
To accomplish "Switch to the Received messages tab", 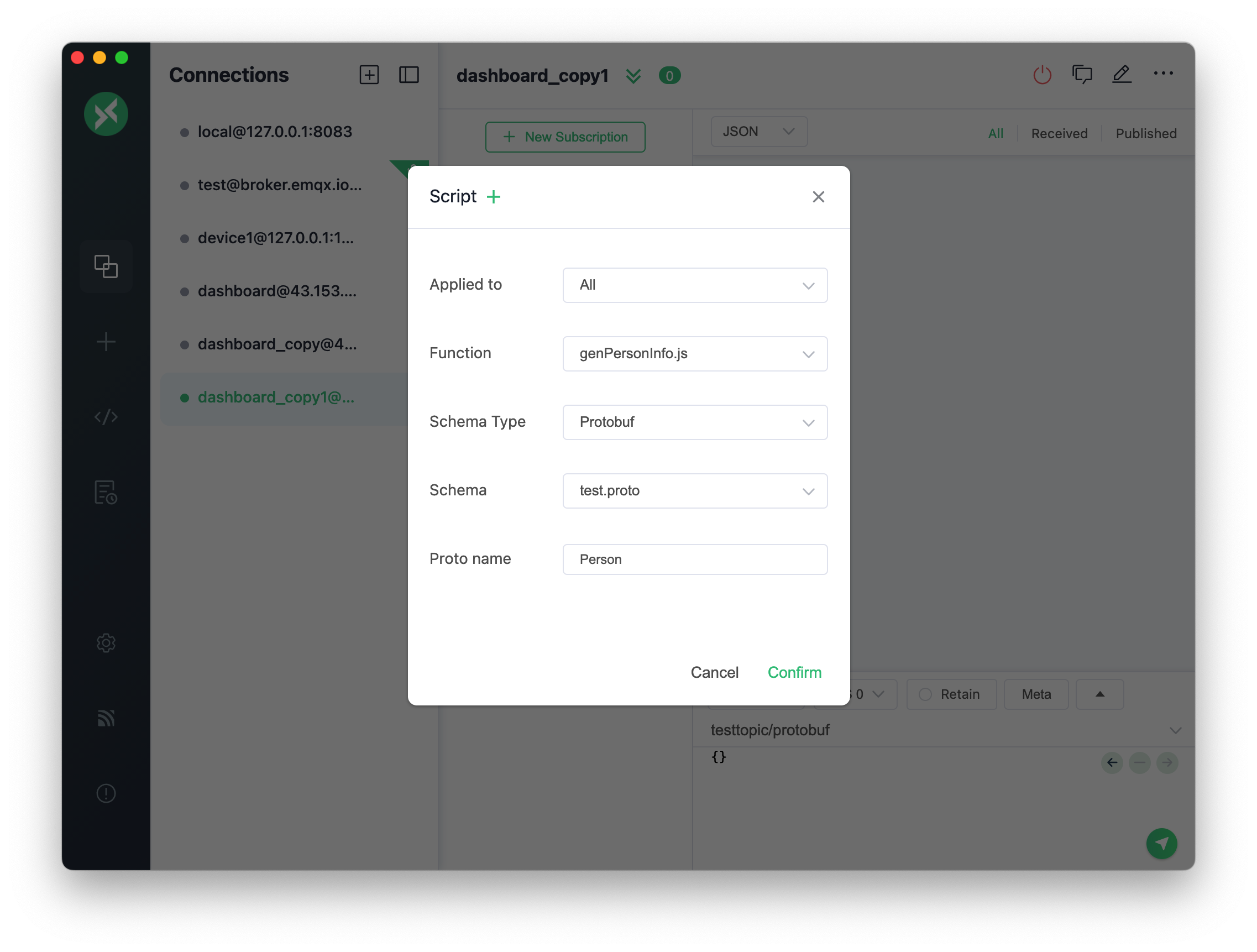I will point(1059,134).
